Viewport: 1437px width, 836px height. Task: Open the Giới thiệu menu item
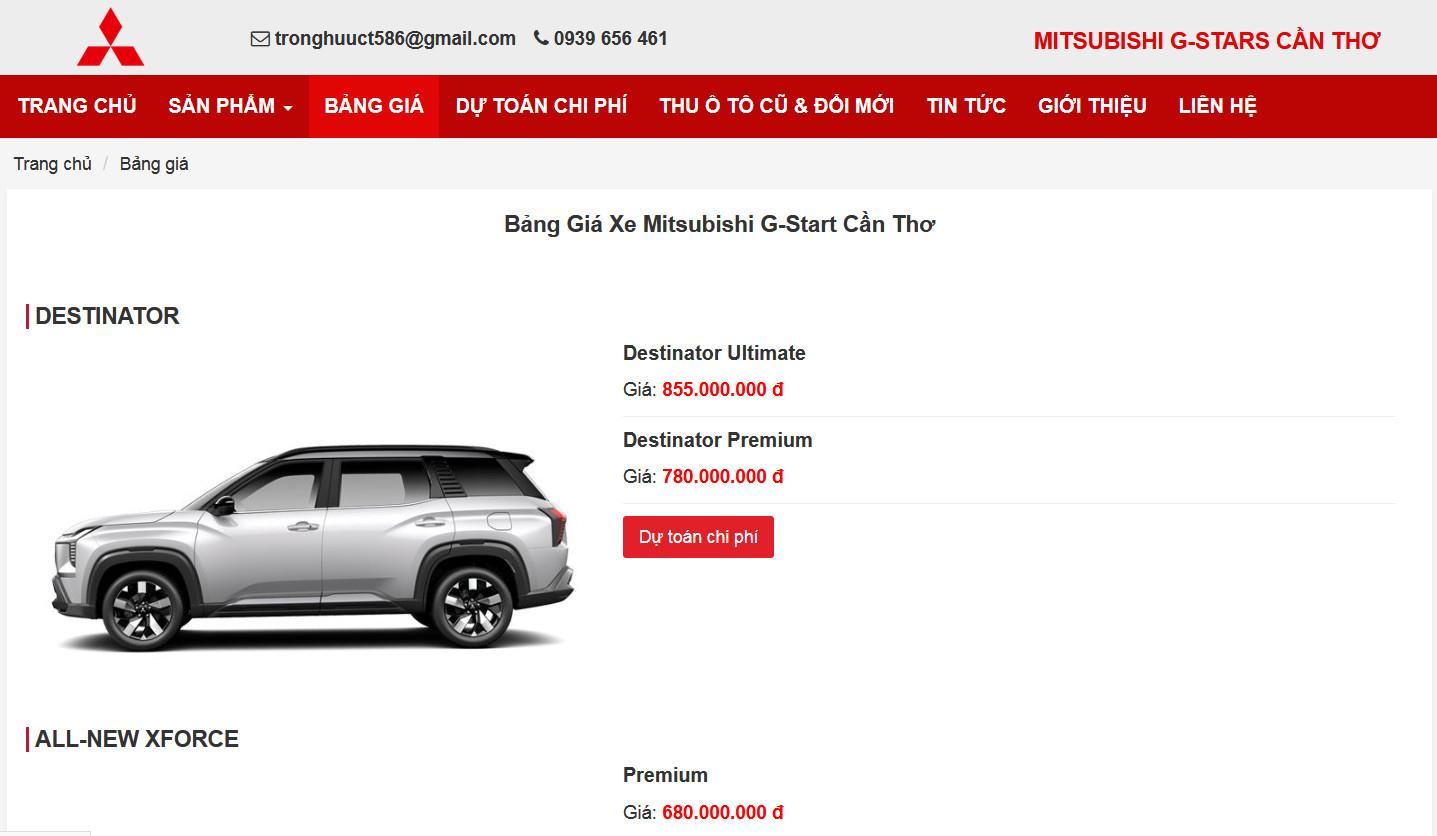1092,106
